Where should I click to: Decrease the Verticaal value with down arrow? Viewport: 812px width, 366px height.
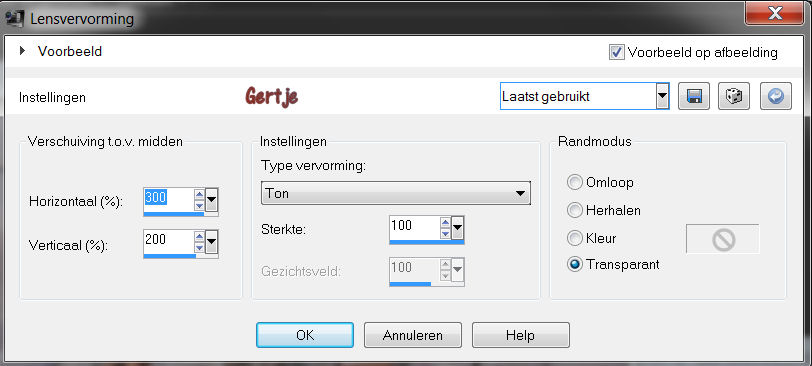click(x=199, y=247)
